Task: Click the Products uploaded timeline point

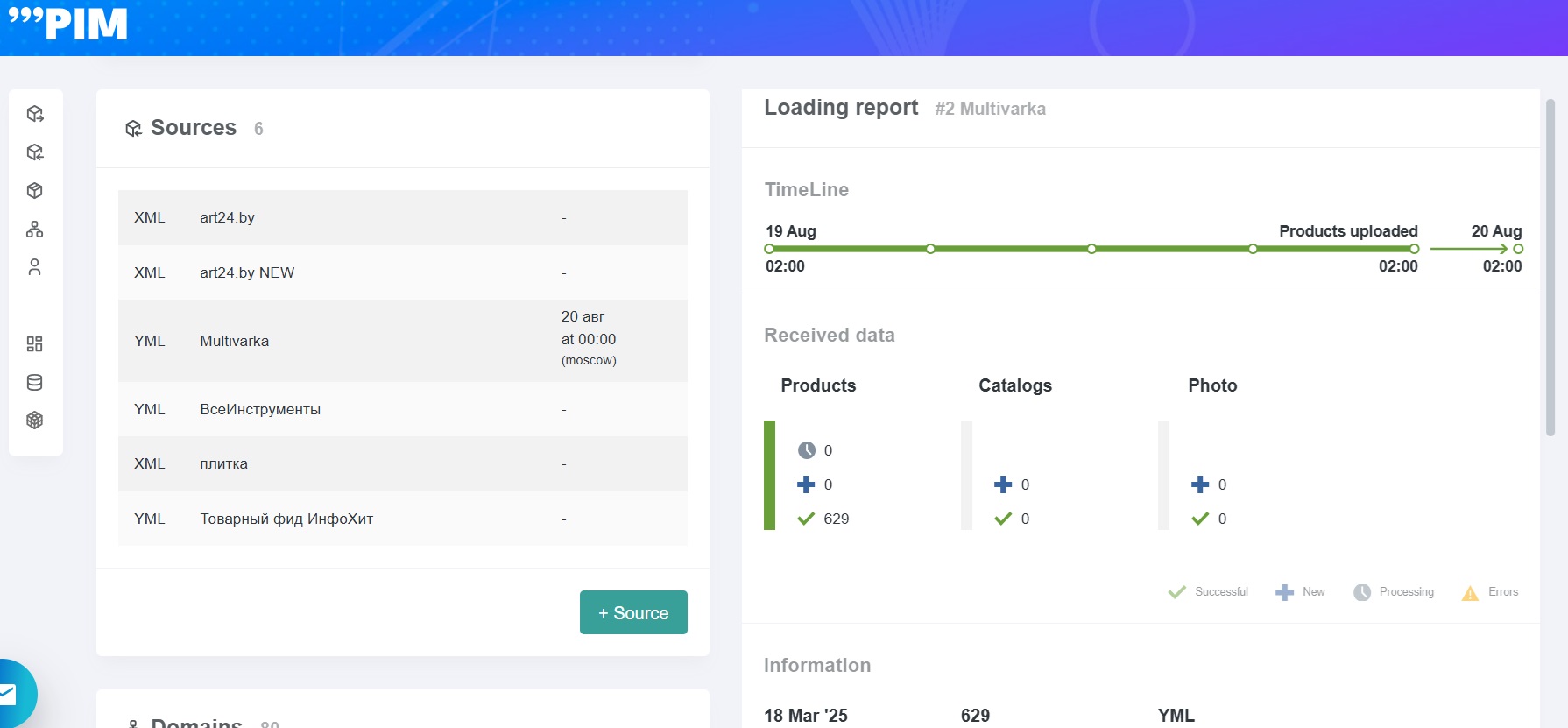Action: coord(1414,249)
